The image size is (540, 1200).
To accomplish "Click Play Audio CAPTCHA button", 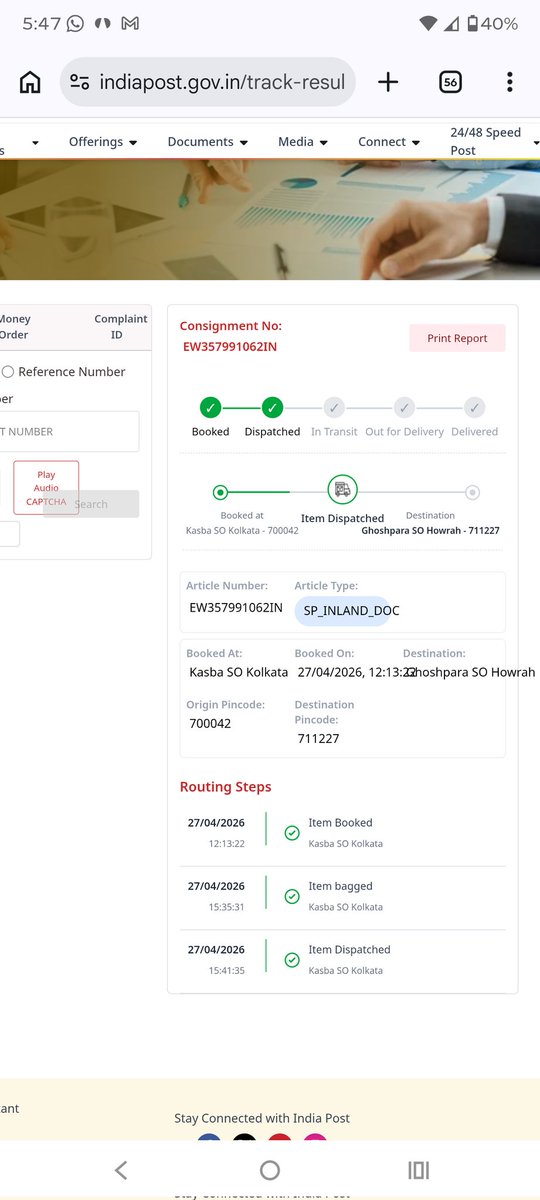I will point(46,488).
